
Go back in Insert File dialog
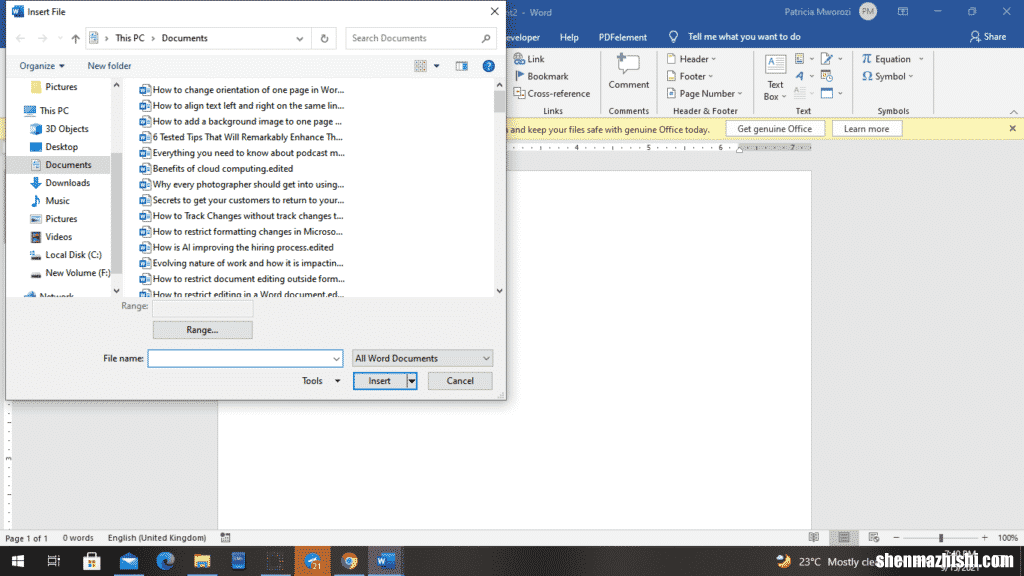coord(20,39)
